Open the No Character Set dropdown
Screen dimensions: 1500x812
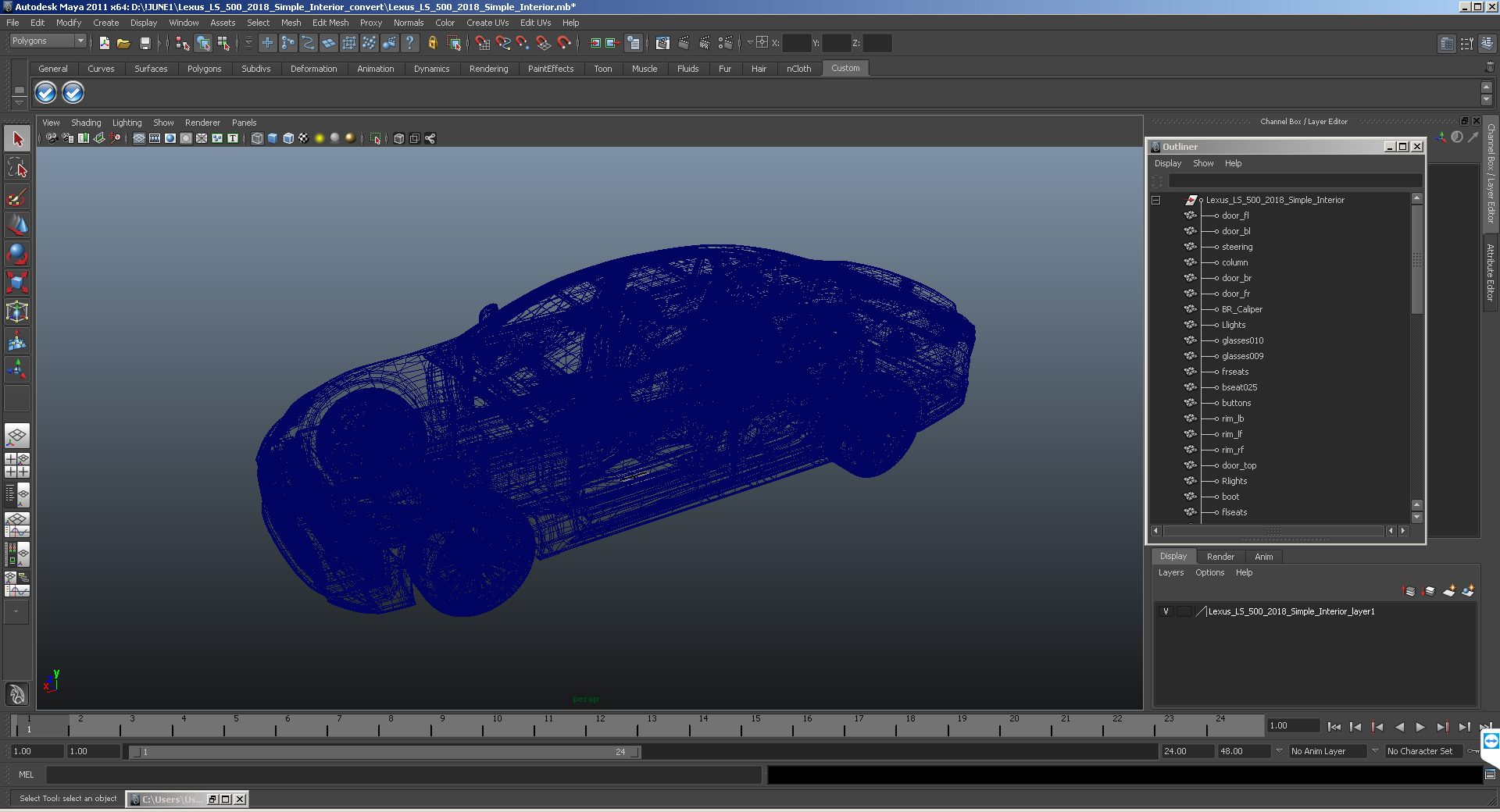1424,751
